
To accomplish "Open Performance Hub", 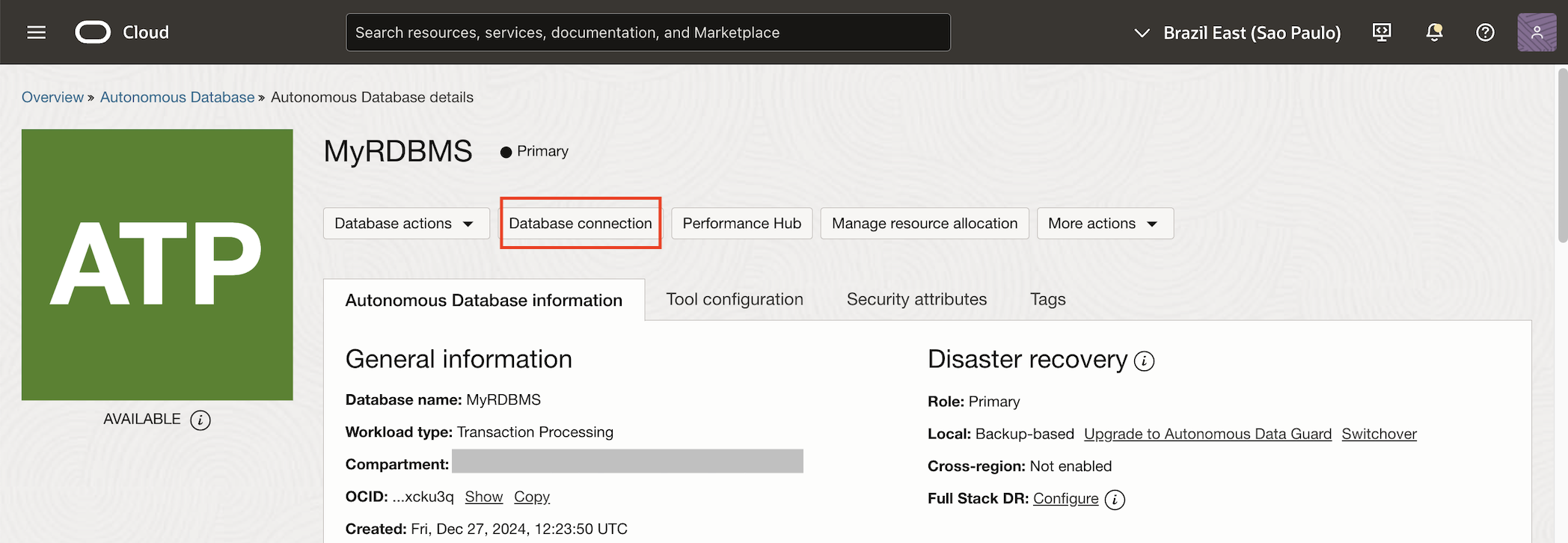I will pyautogui.click(x=742, y=224).
